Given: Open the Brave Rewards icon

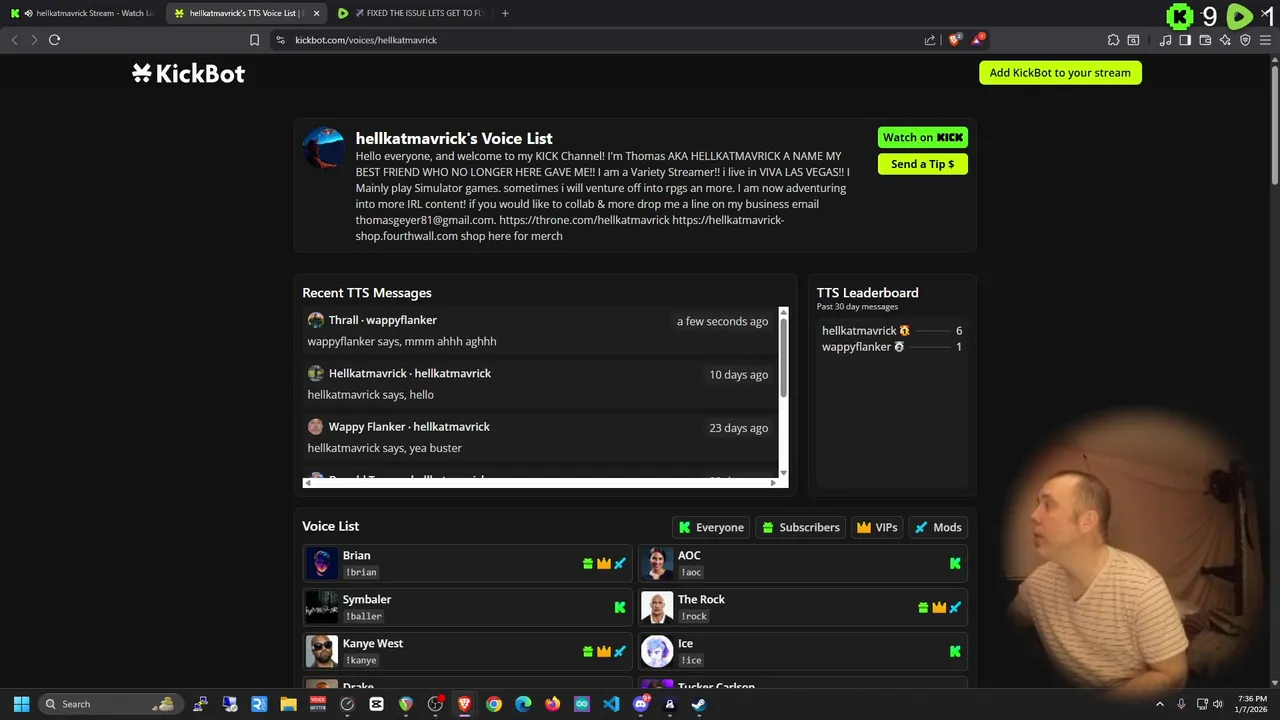Looking at the screenshot, I should coord(979,40).
